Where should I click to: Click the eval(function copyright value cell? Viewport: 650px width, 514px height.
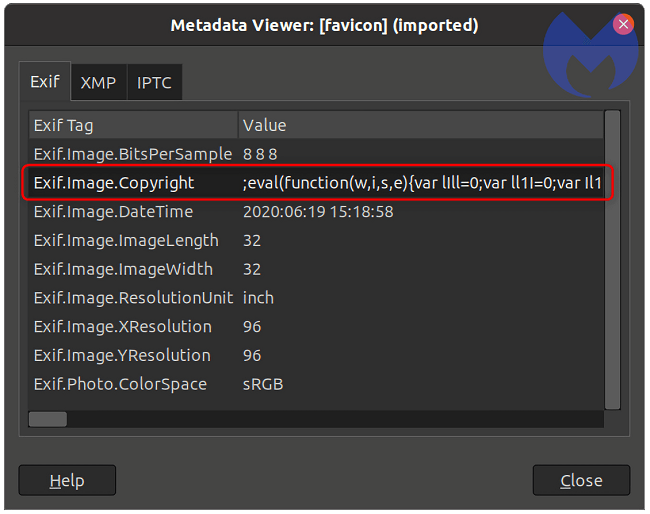click(x=420, y=183)
